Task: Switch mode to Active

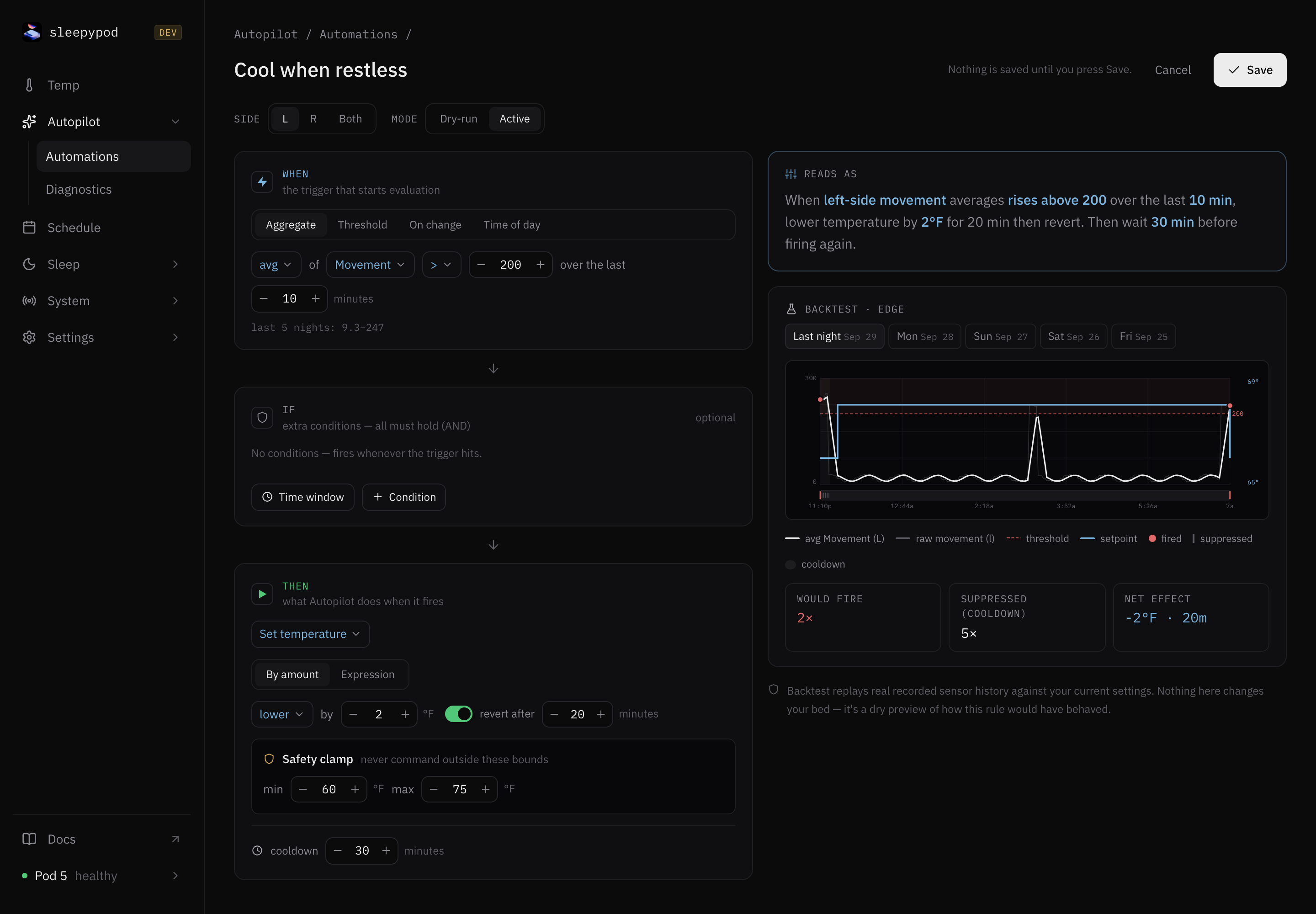Action: coord(515,118)
